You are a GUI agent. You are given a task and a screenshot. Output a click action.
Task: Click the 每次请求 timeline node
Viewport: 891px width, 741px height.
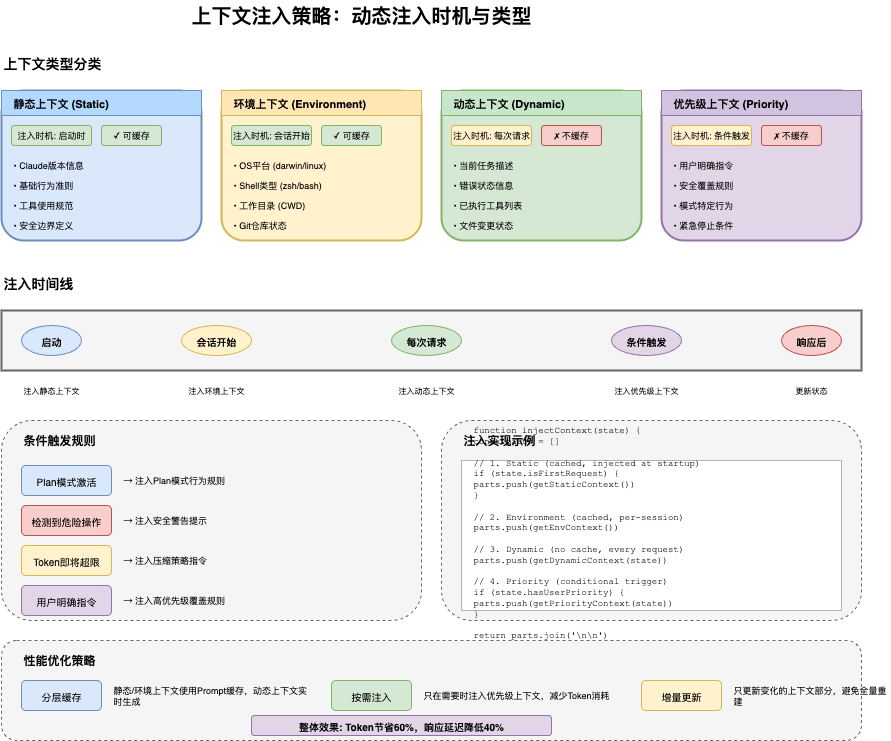pos(426,341)
